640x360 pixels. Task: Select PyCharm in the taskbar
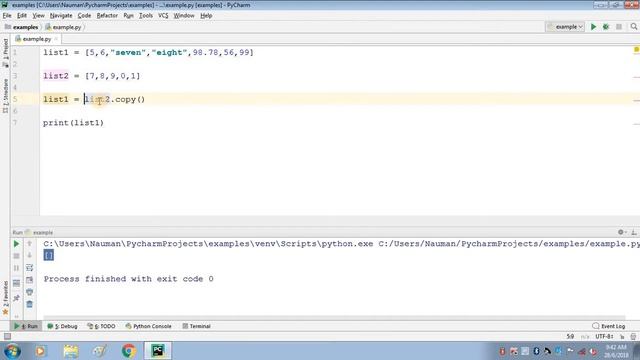click(158, 351)
